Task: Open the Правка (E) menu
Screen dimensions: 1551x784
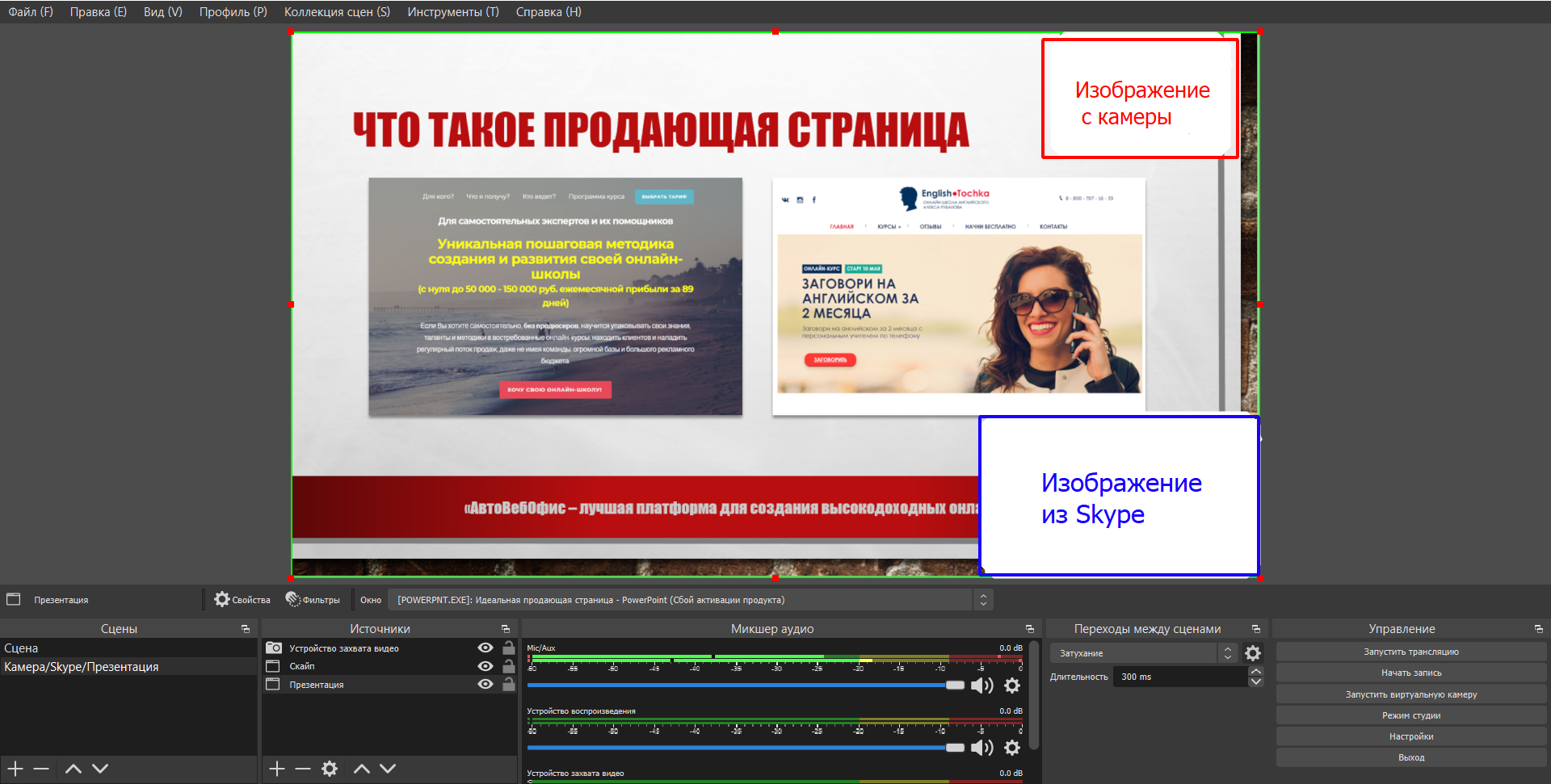Action: (99, 12)
